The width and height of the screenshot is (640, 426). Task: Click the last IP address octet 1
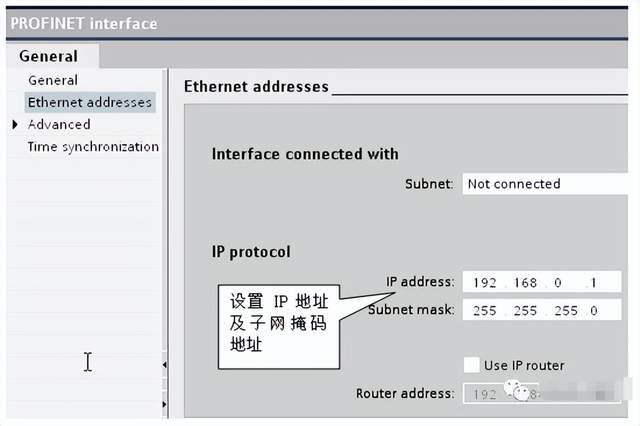click(593, 283)
